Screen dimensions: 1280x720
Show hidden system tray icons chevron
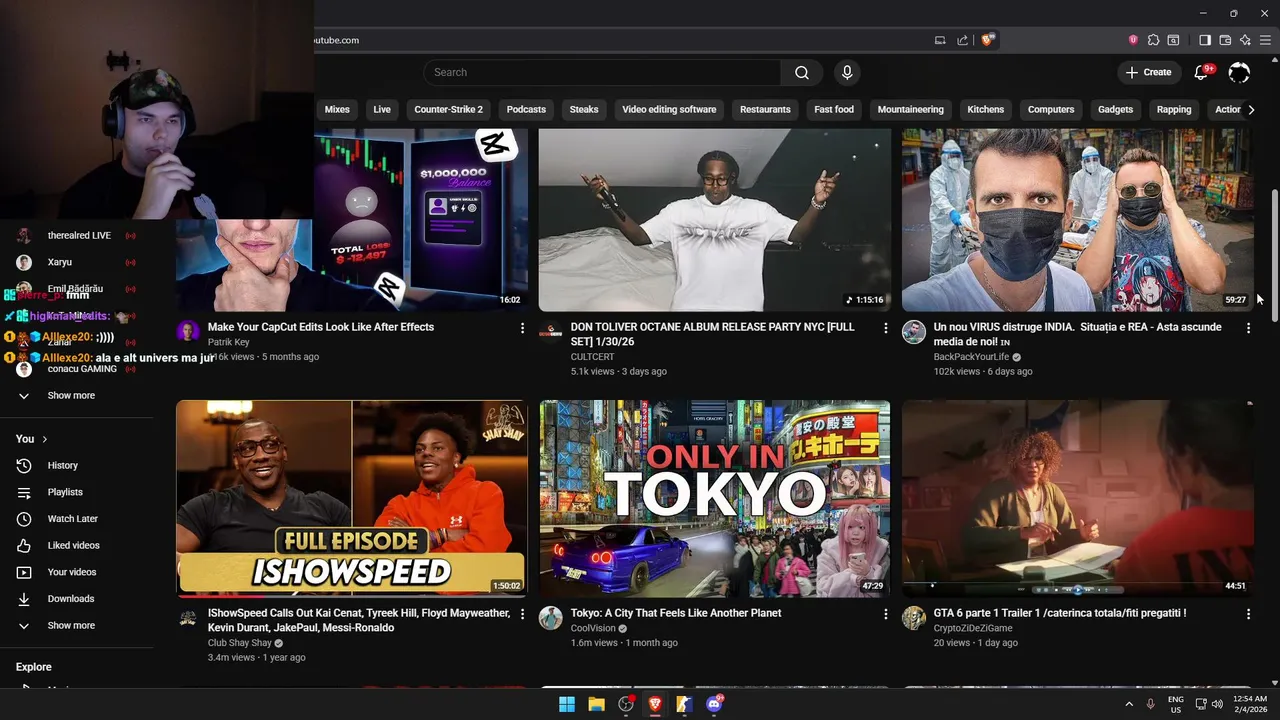click(1129, 704)
